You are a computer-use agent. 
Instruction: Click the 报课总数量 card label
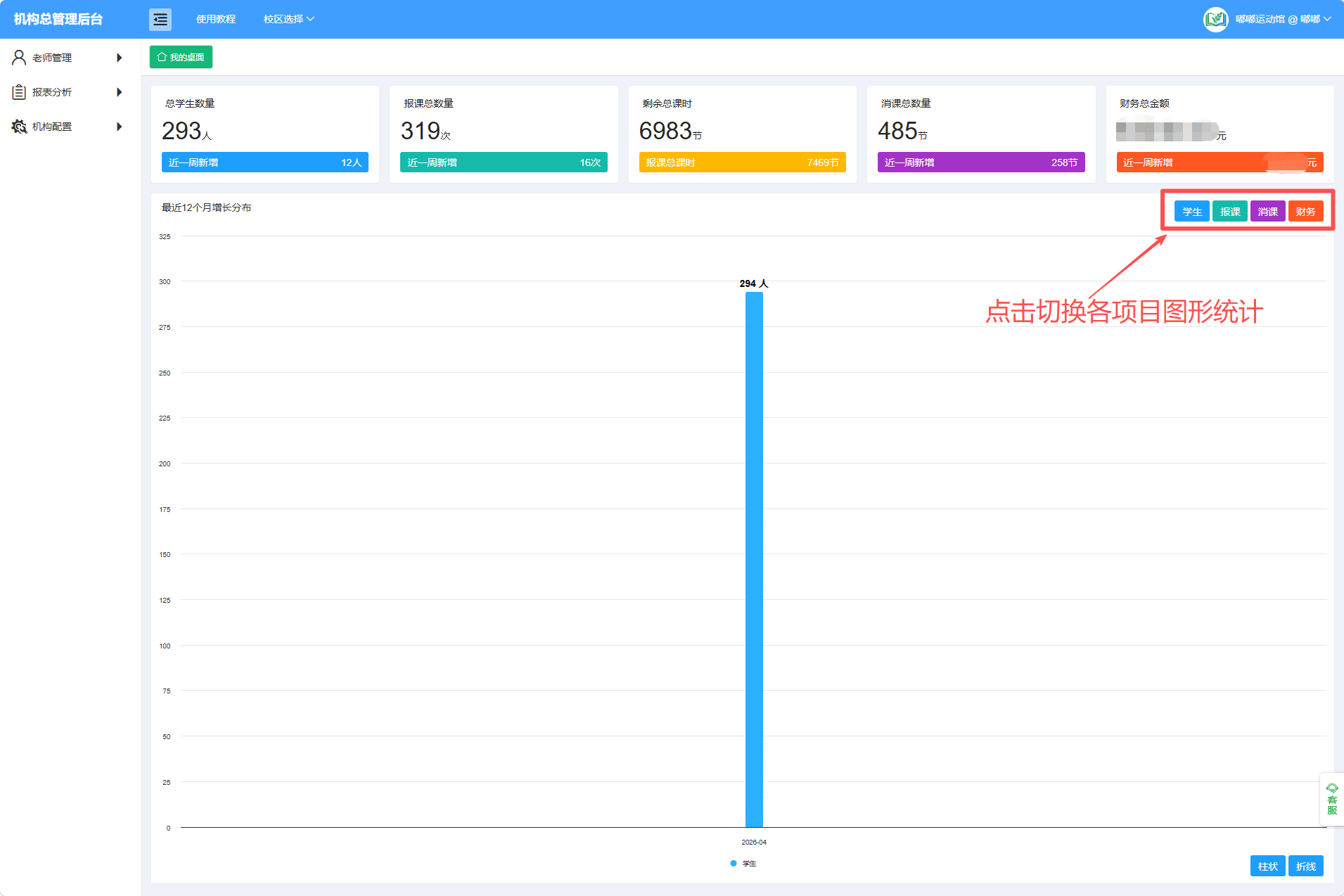point(428,103)
